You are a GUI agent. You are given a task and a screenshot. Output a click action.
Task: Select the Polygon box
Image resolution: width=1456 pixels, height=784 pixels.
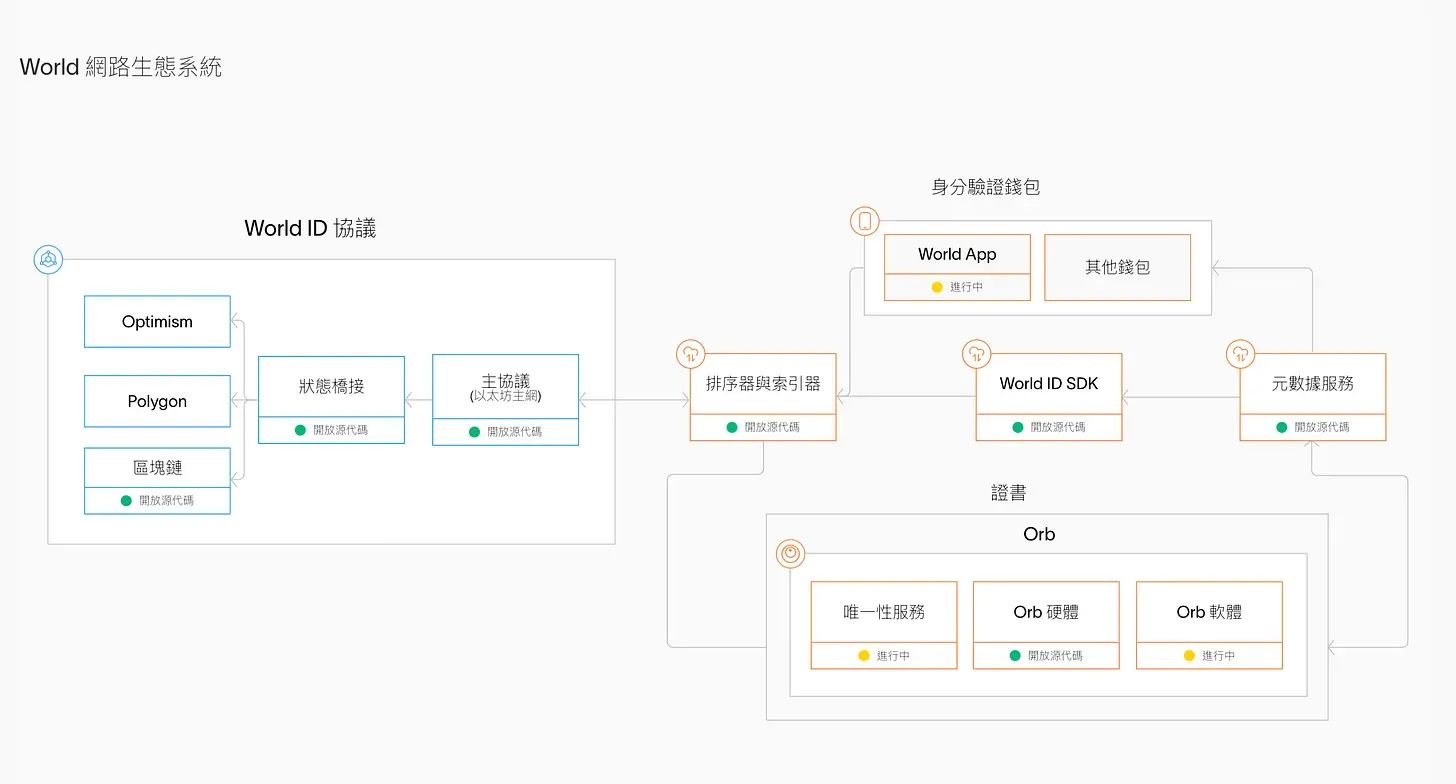pos(157,401)
